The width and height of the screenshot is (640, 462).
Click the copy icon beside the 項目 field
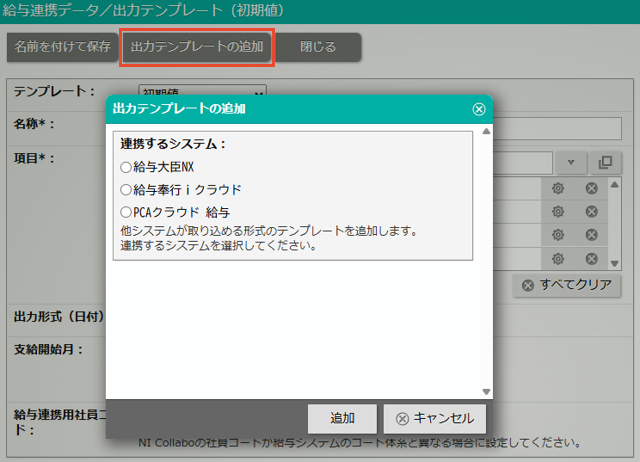tap(605, 162)
